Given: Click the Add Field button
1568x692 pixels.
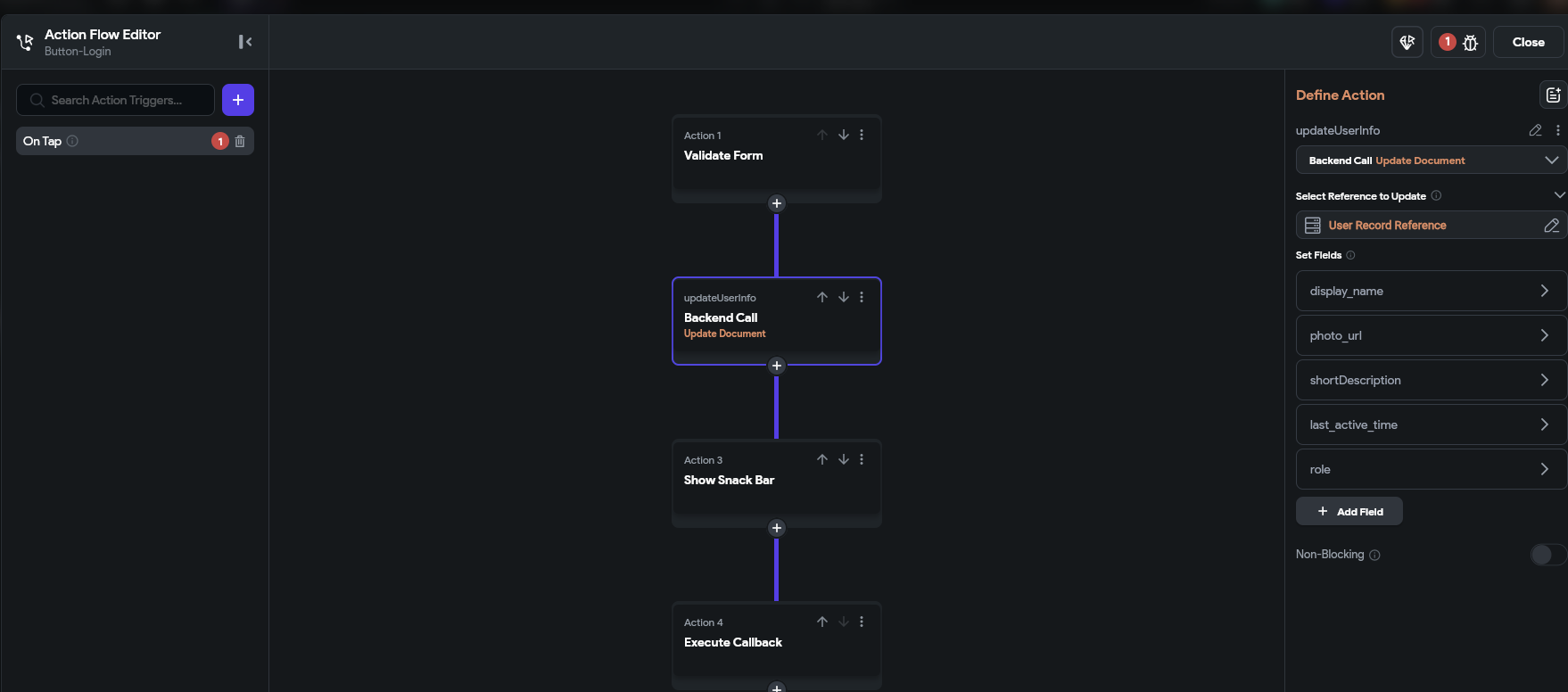Looking at the screenshot, I should [x=1349, y=511].
